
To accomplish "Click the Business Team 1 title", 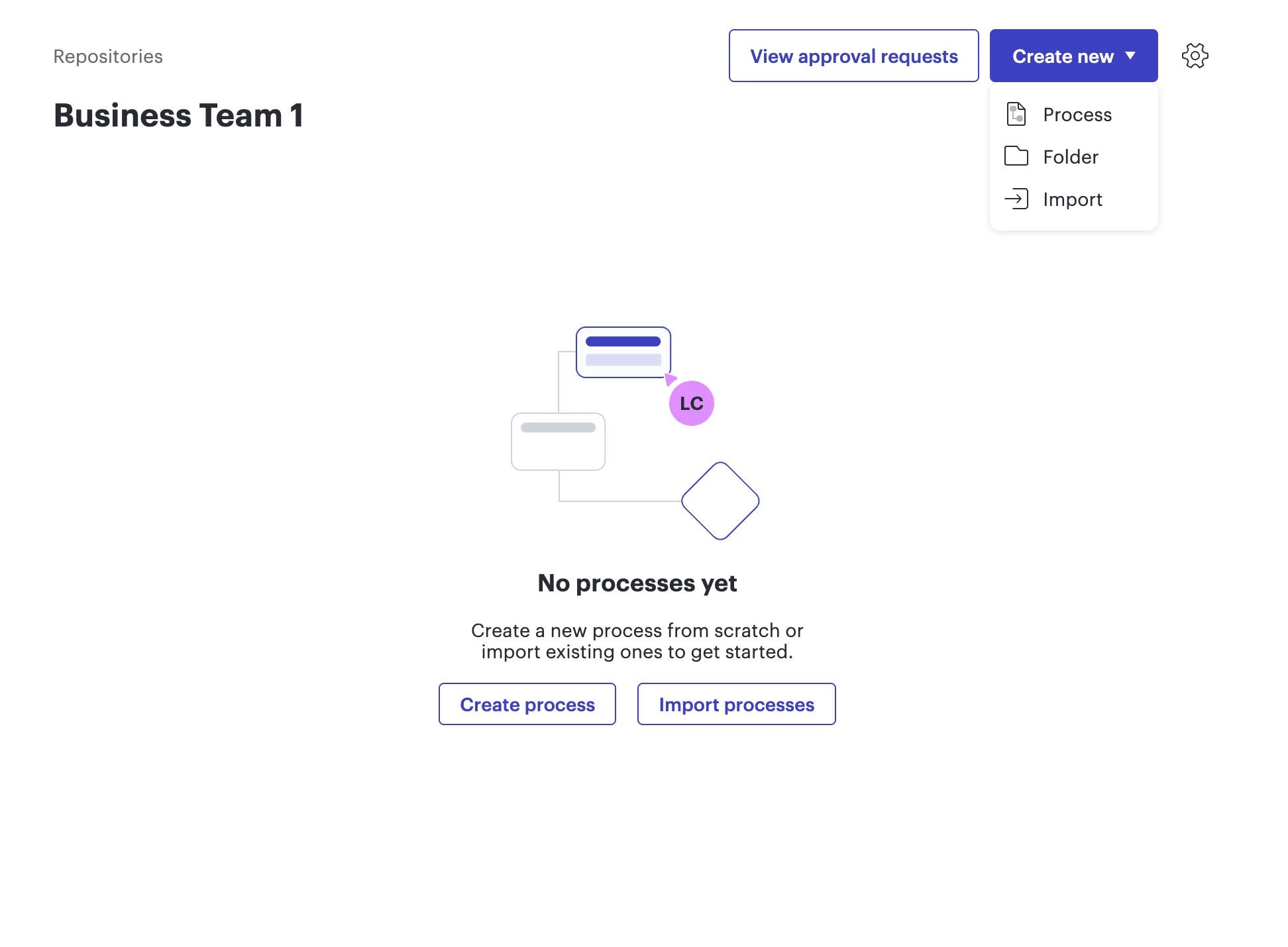I will pos(179,116).
